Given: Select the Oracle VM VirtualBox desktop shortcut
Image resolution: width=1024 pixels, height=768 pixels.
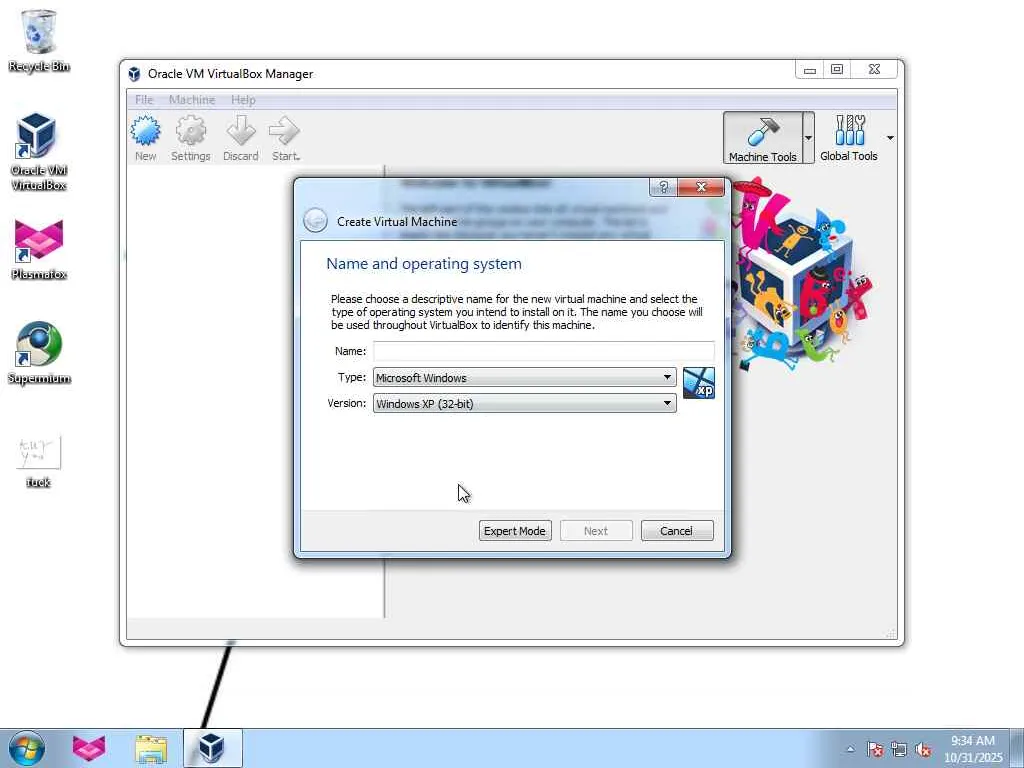Looking at the screenshot, I should 39,152.
